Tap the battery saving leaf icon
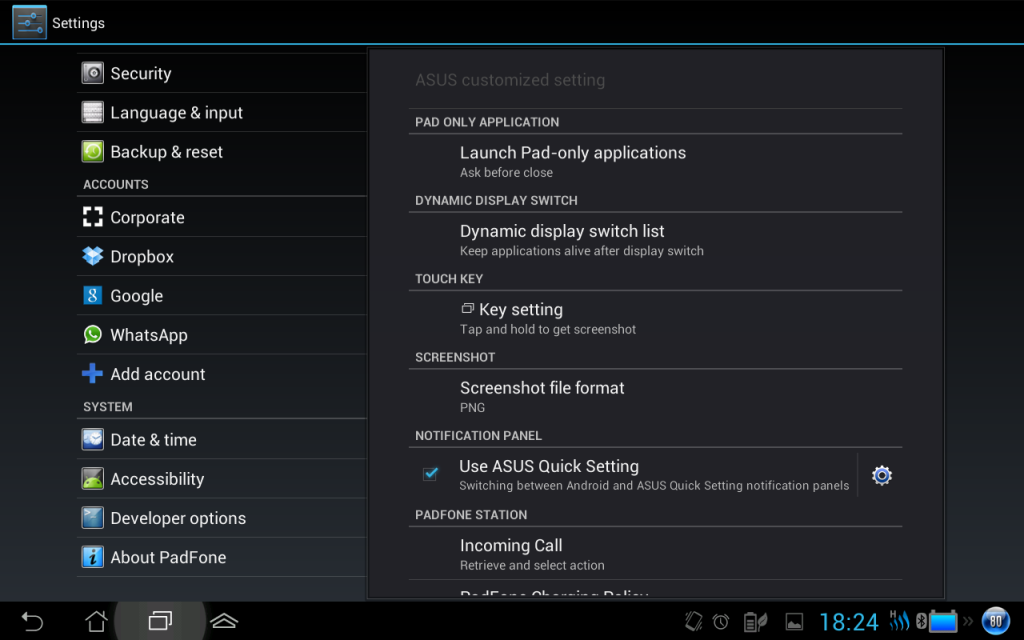The width and height of the screenshot is (1024, 640). 755,622
